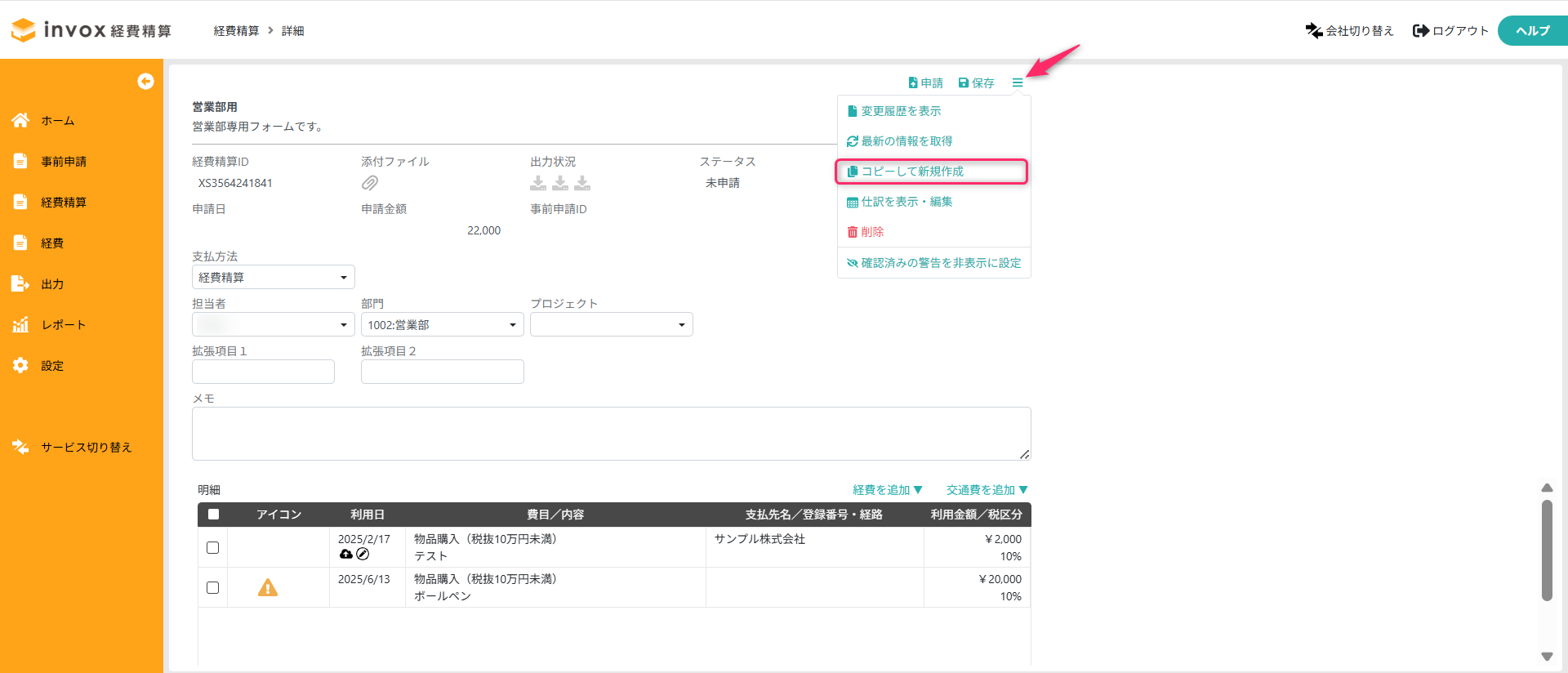Expand the 部門 dropdown showing 1002:営業部
The height and width of the screenshot is (673, 1568).
pyautogui.click(x=442, y=325)
